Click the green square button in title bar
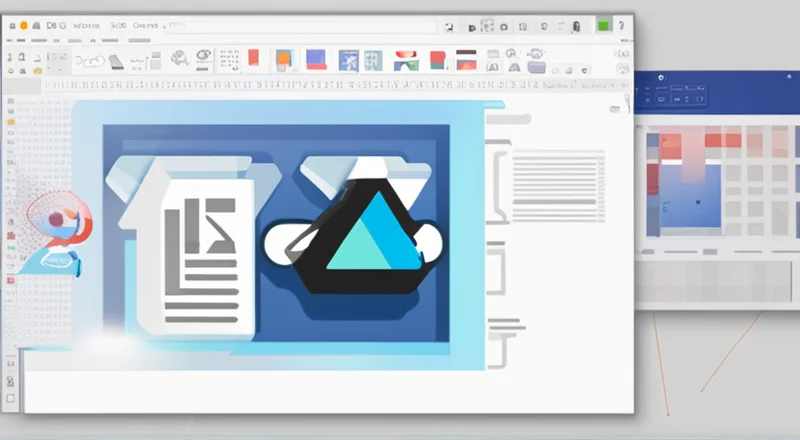This screenshot has height=440, width=800. click(604, 26)
